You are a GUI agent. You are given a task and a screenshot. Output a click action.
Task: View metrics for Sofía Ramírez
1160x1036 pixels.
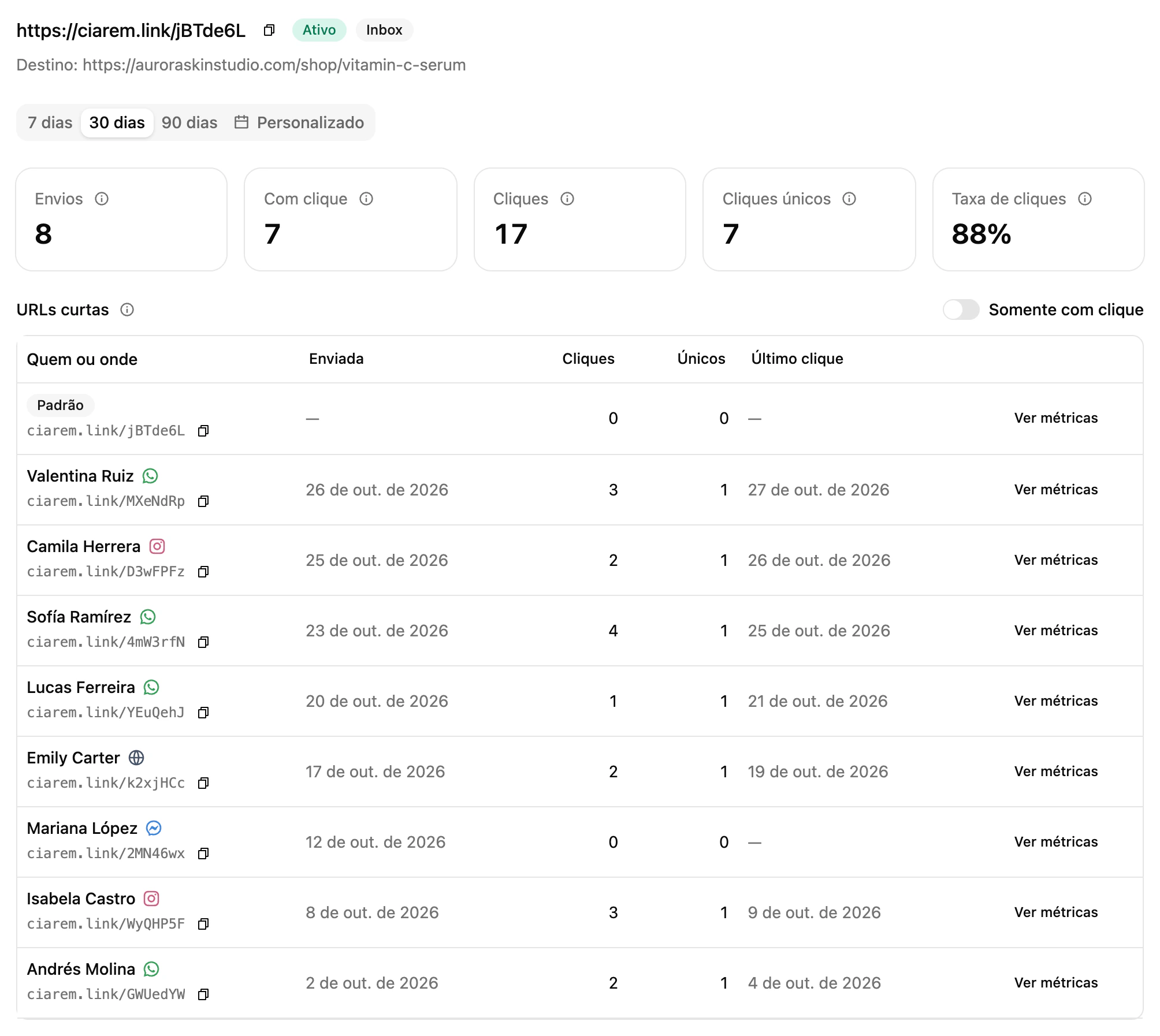1056,631
